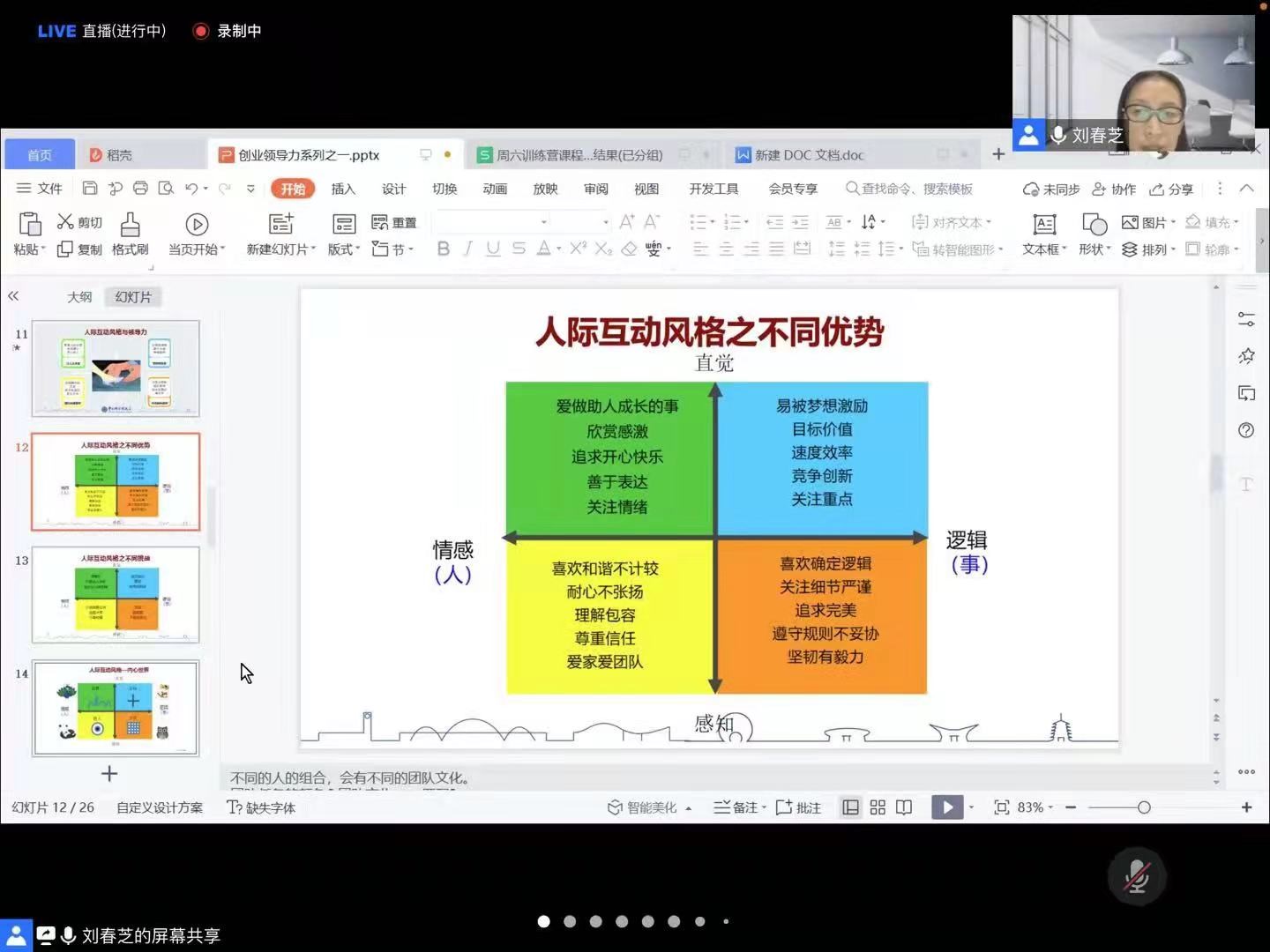Select the Format Painter (格式刷) brush
Image resolution: width=1270 pixels, height=952 pixels.
pyautogui.click(x=130, y=224)
